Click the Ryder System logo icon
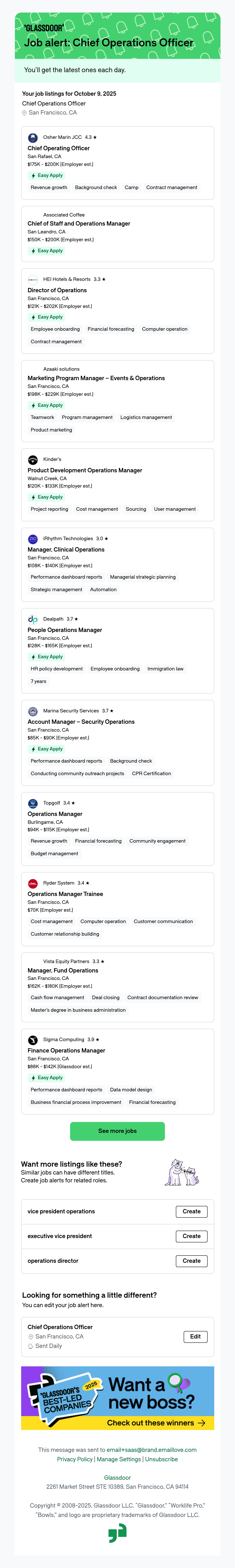The height and width of the screenshot is (1568, 235). (33, 883)
